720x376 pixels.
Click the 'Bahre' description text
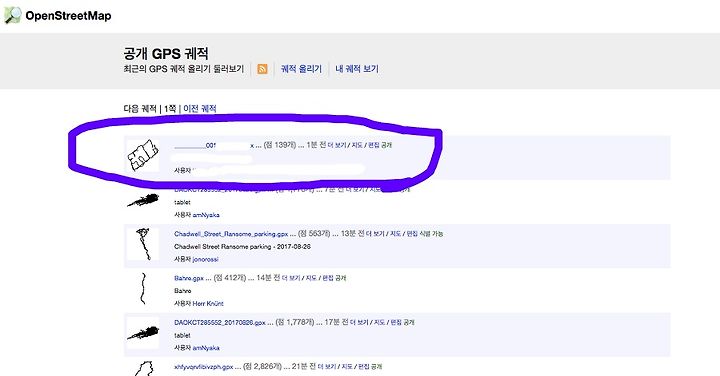[182, 291]
